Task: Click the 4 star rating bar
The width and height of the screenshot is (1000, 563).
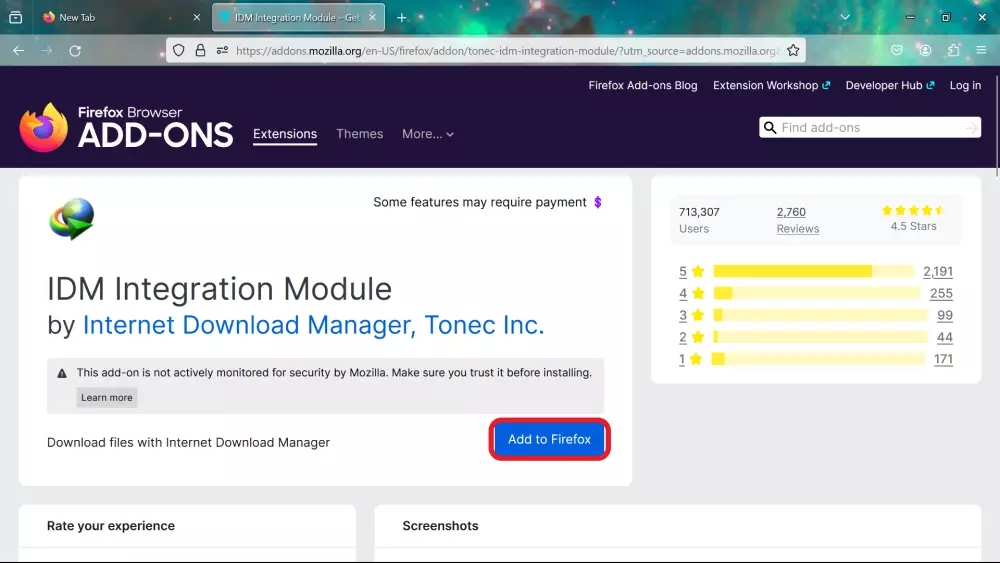Action: click(x=816, y=293)
